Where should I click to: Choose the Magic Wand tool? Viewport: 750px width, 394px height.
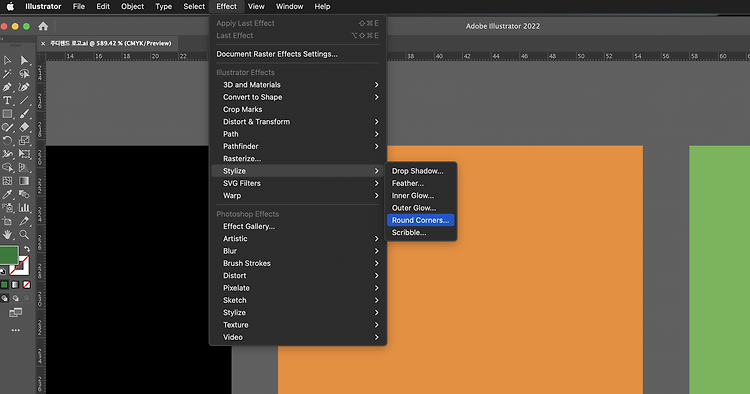(x=7, y=74)
